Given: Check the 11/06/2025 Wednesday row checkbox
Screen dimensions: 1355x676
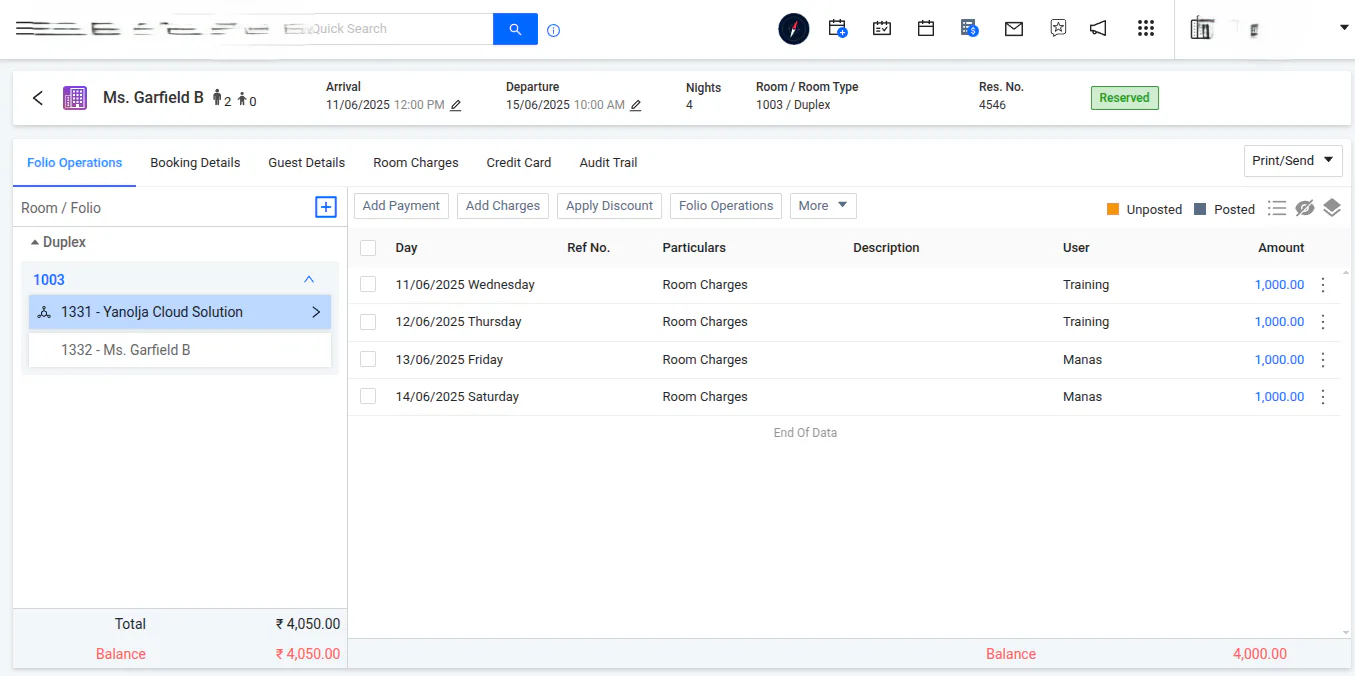Looking at the screenshot, I should [x=368, y=285].
